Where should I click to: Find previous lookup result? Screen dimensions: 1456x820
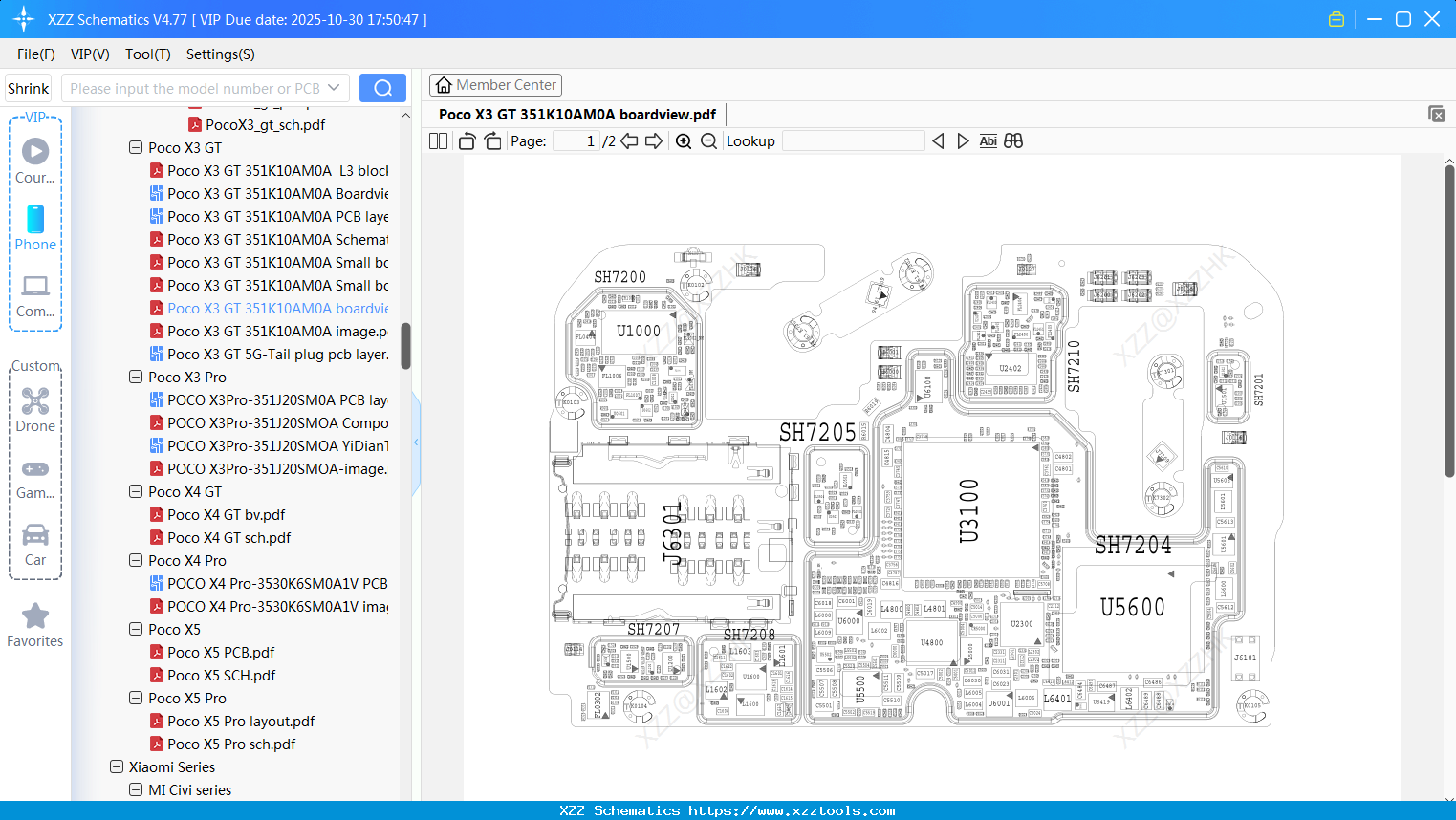pyautogui.click(x=938, y=141)
